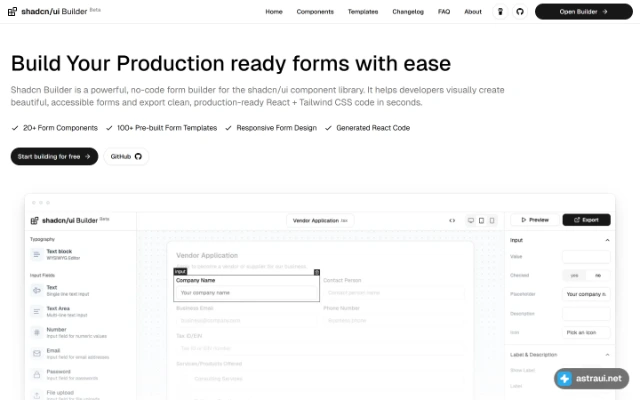
Task: Click the Placeholder field 'Your company n'
Action: [x=586, y=294]
